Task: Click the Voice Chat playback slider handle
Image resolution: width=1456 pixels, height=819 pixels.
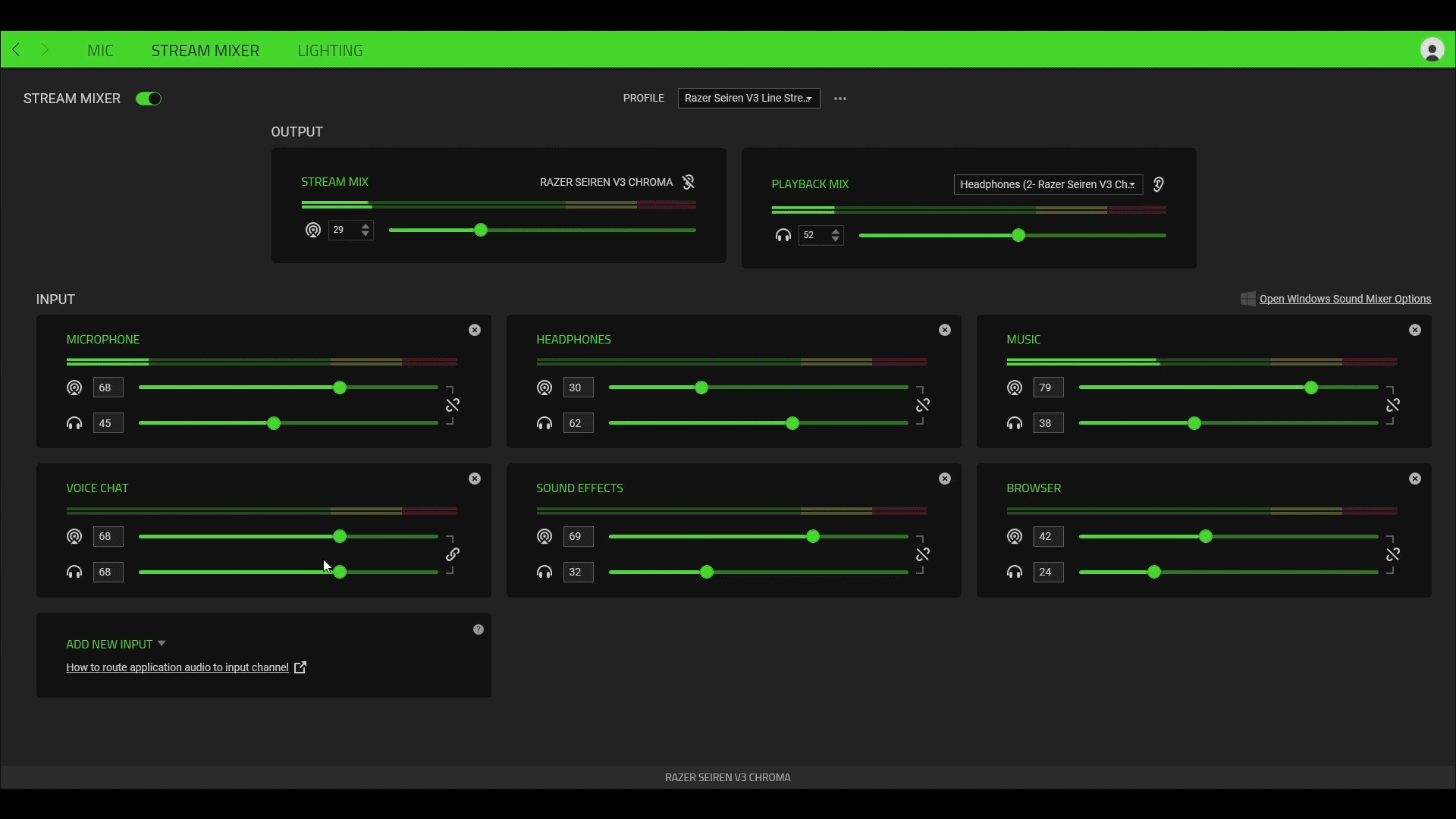Action: (340, 572)
